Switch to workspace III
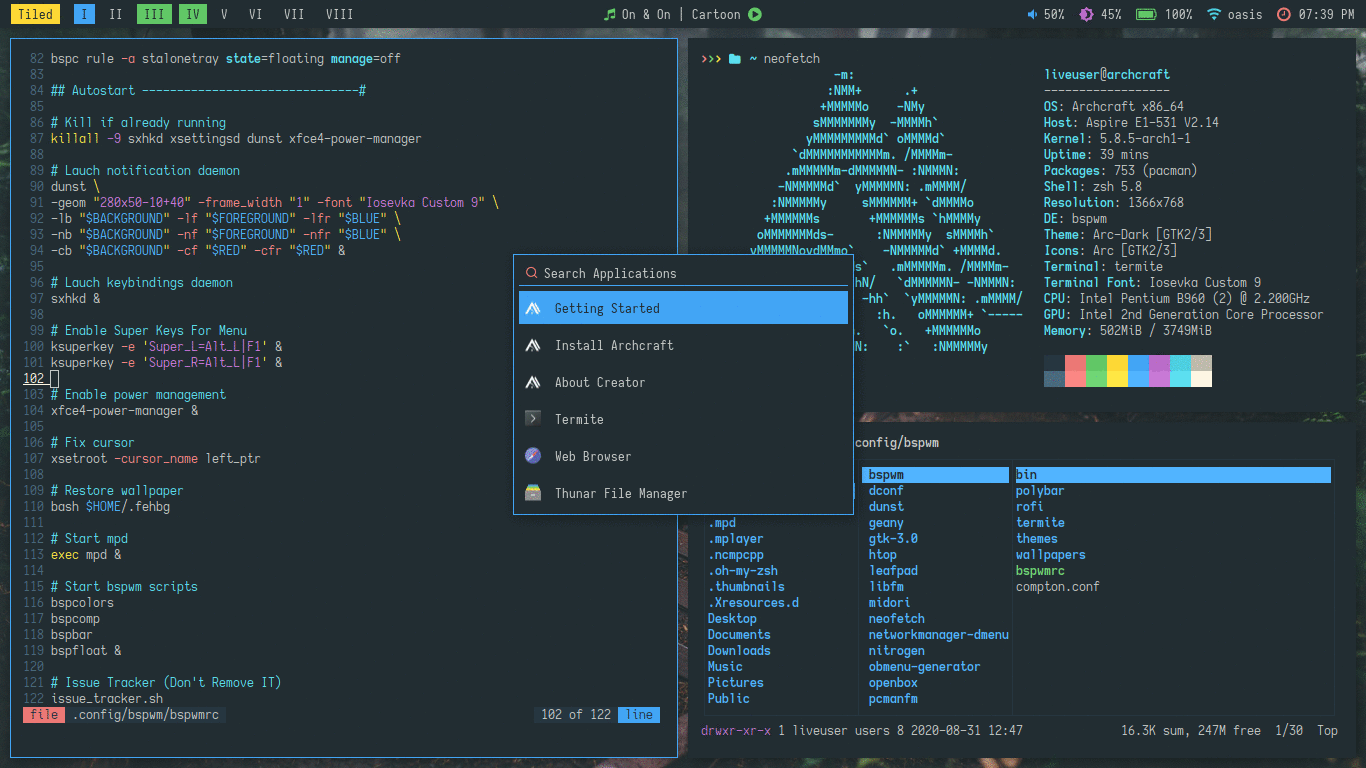This screenshot has width=1366, height=768. pos(153,14)
